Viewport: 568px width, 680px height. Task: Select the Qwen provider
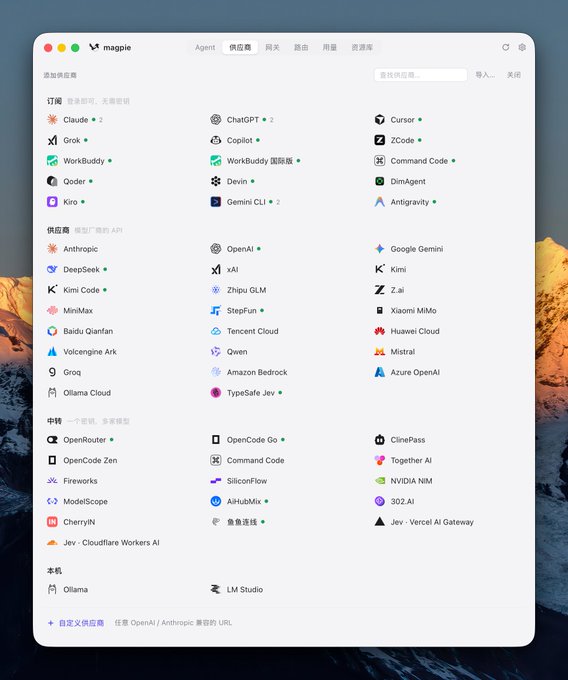pyautogui.click(x=229, y=352)
